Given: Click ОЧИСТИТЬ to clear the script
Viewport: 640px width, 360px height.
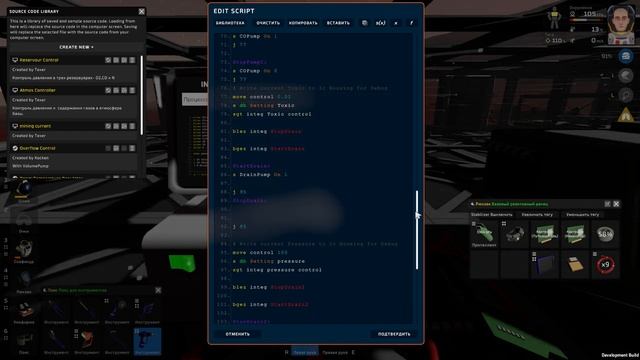Looking at the screenshot, I should point(268,23).
